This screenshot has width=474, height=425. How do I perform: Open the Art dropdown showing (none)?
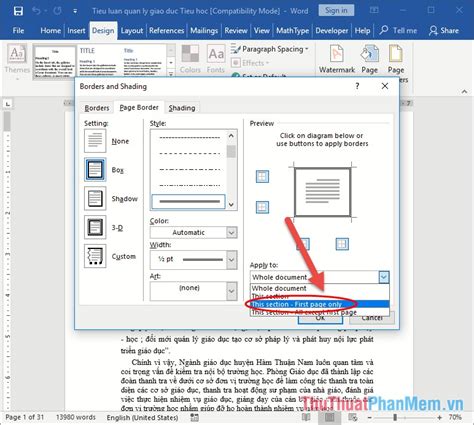pyautogui.click(x=193, y=291)
